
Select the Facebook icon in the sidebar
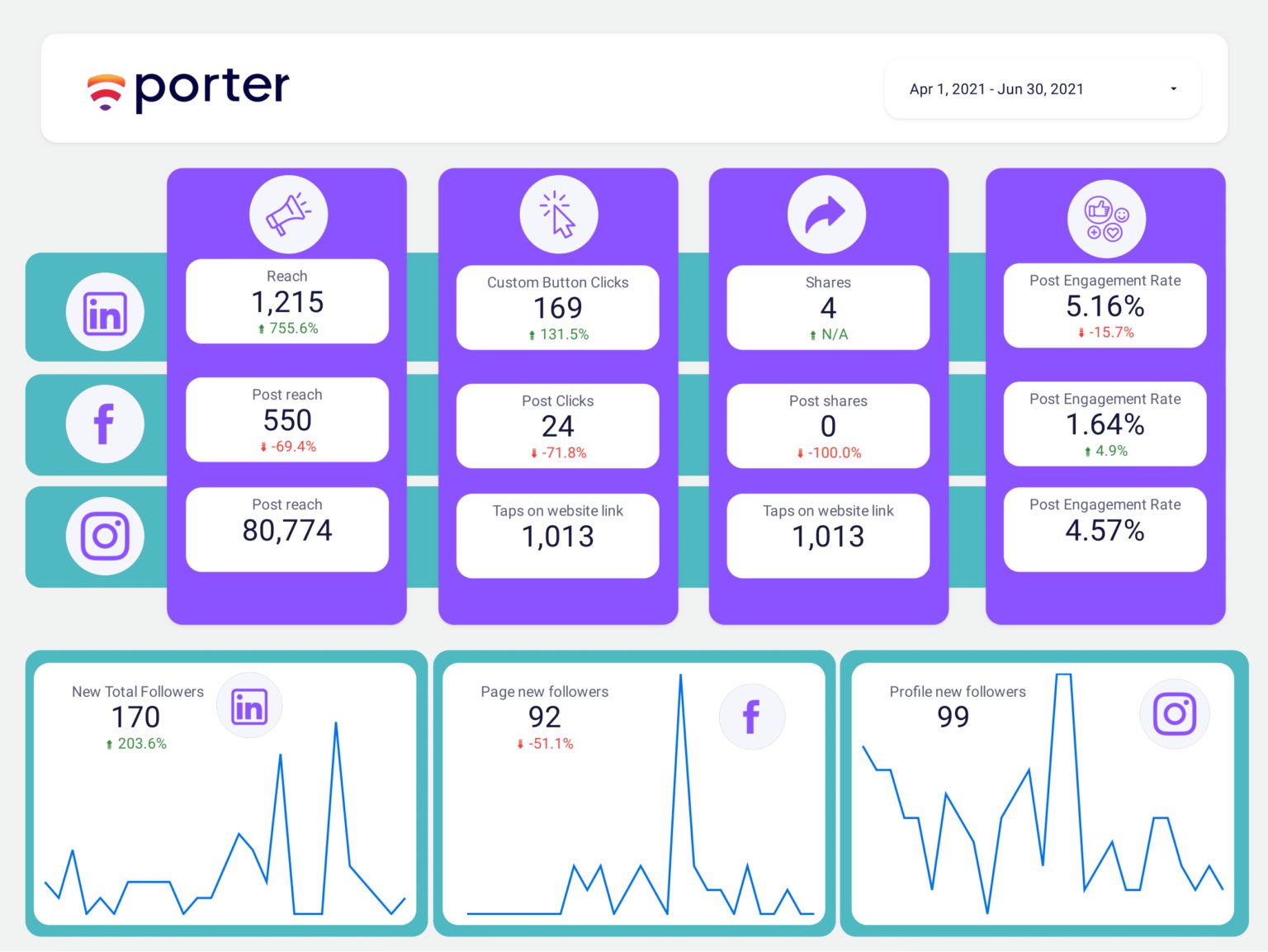pos(105,424)
